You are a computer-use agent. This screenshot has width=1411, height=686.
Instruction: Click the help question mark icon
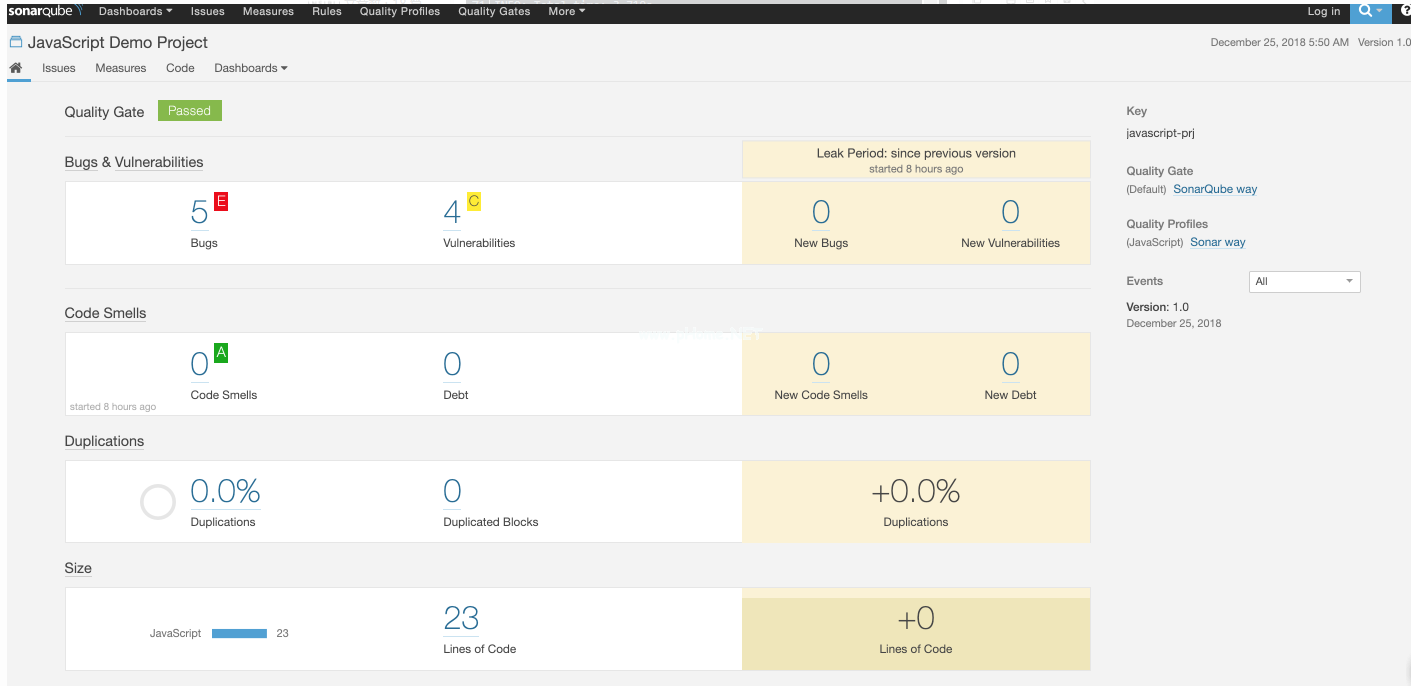coord(1404,11)
